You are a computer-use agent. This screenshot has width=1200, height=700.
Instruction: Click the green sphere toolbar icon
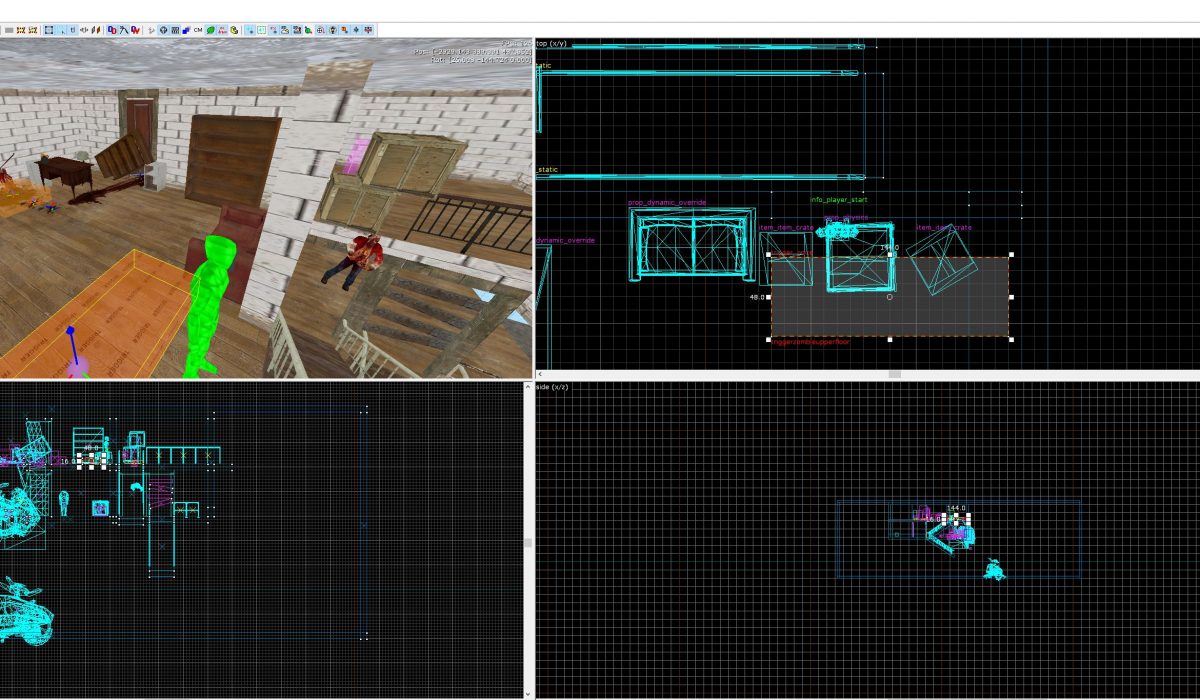point(210,30)
